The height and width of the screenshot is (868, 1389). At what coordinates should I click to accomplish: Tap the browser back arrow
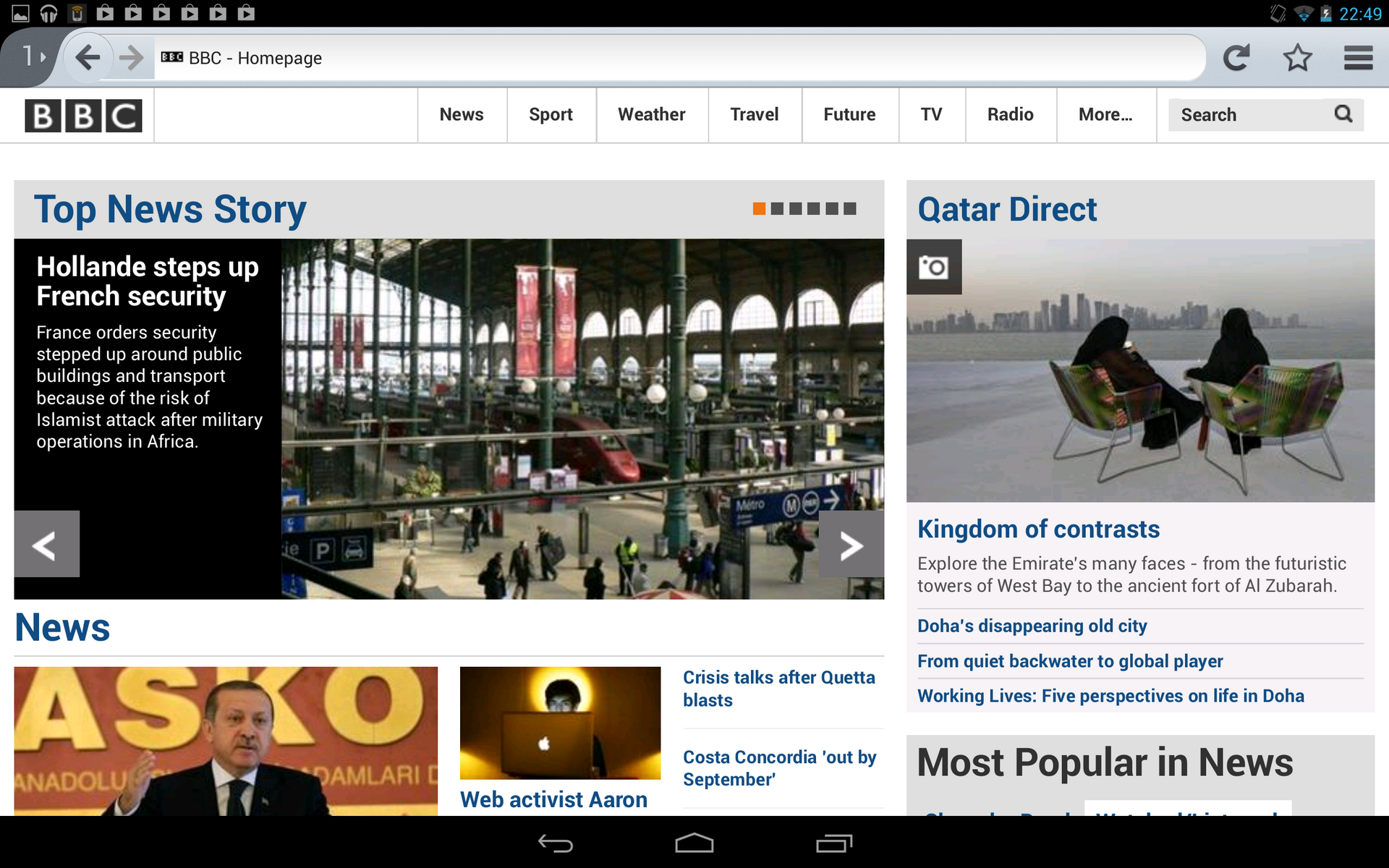88,57
